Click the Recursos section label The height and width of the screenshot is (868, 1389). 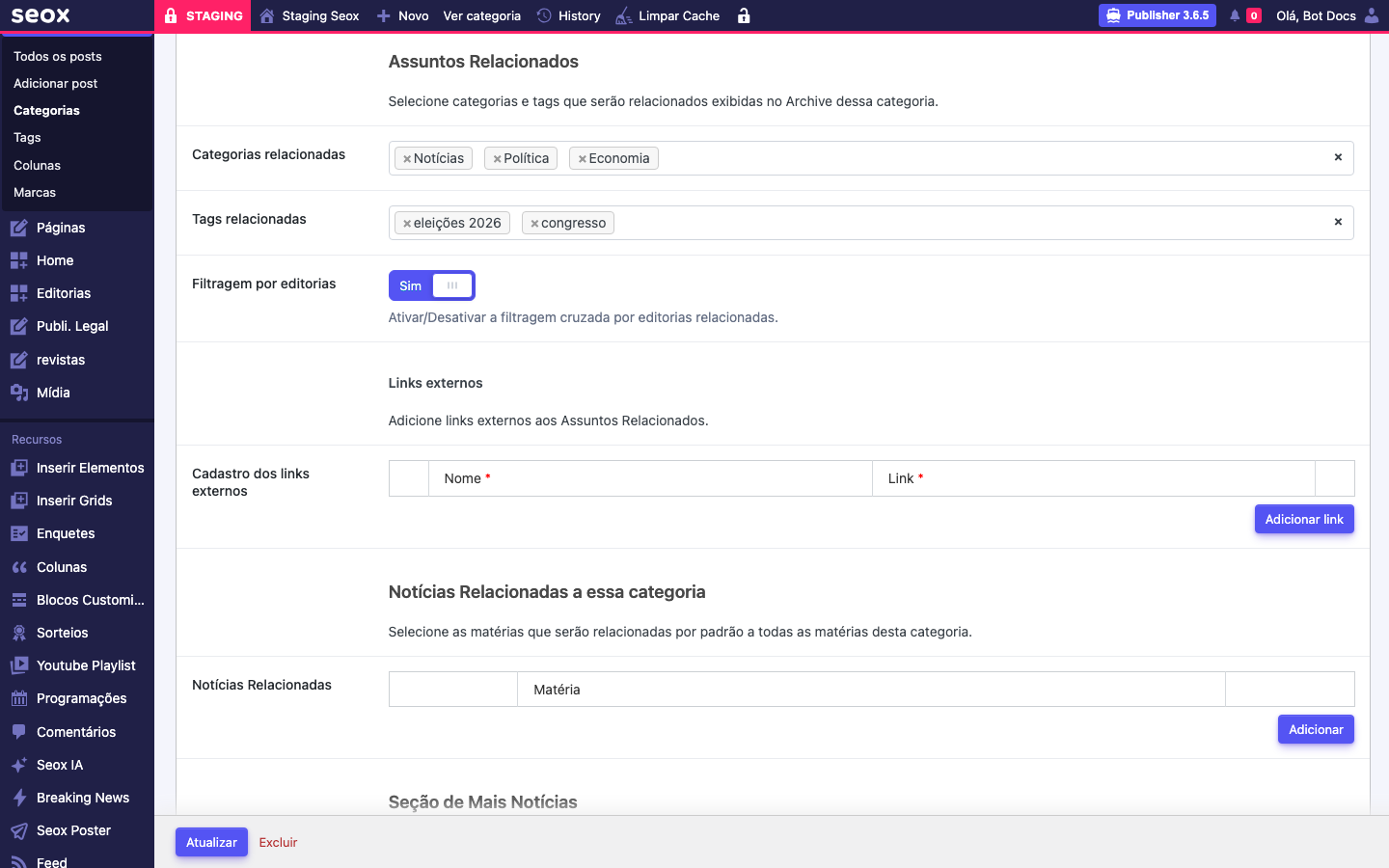37,439
